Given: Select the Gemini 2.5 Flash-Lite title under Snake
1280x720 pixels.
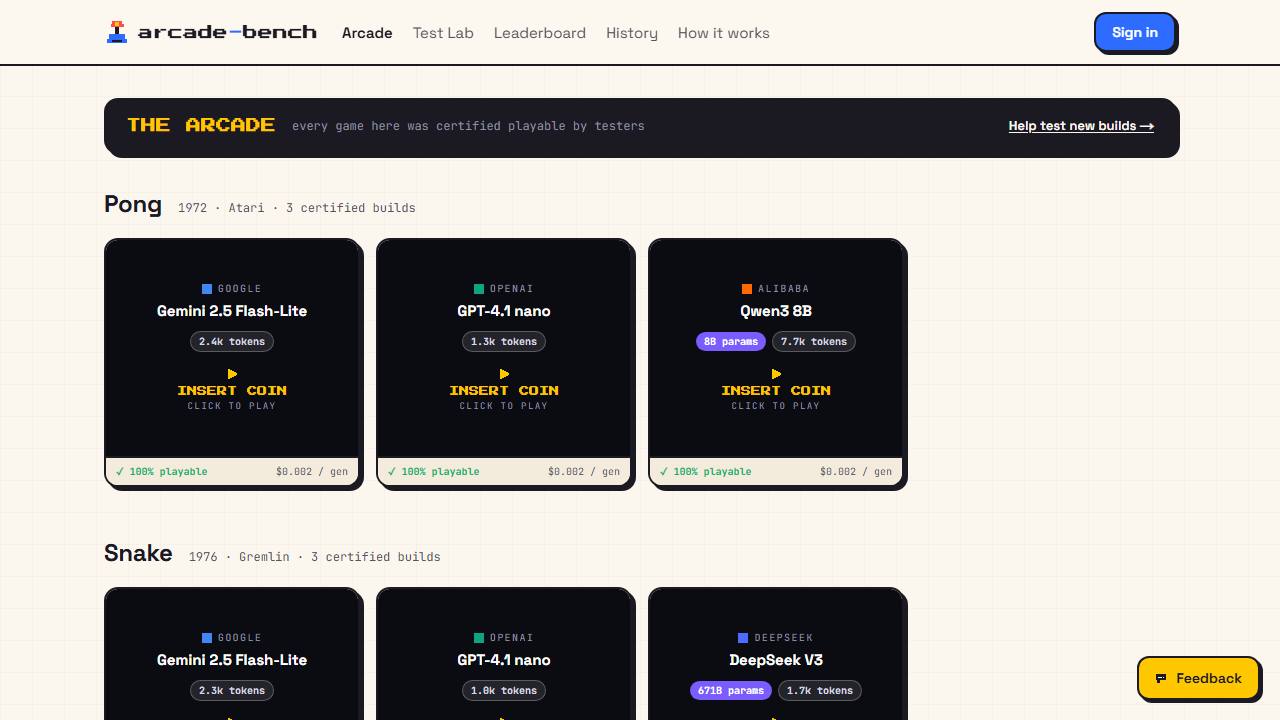Looking at the screenshot, I should pos(232,660).
